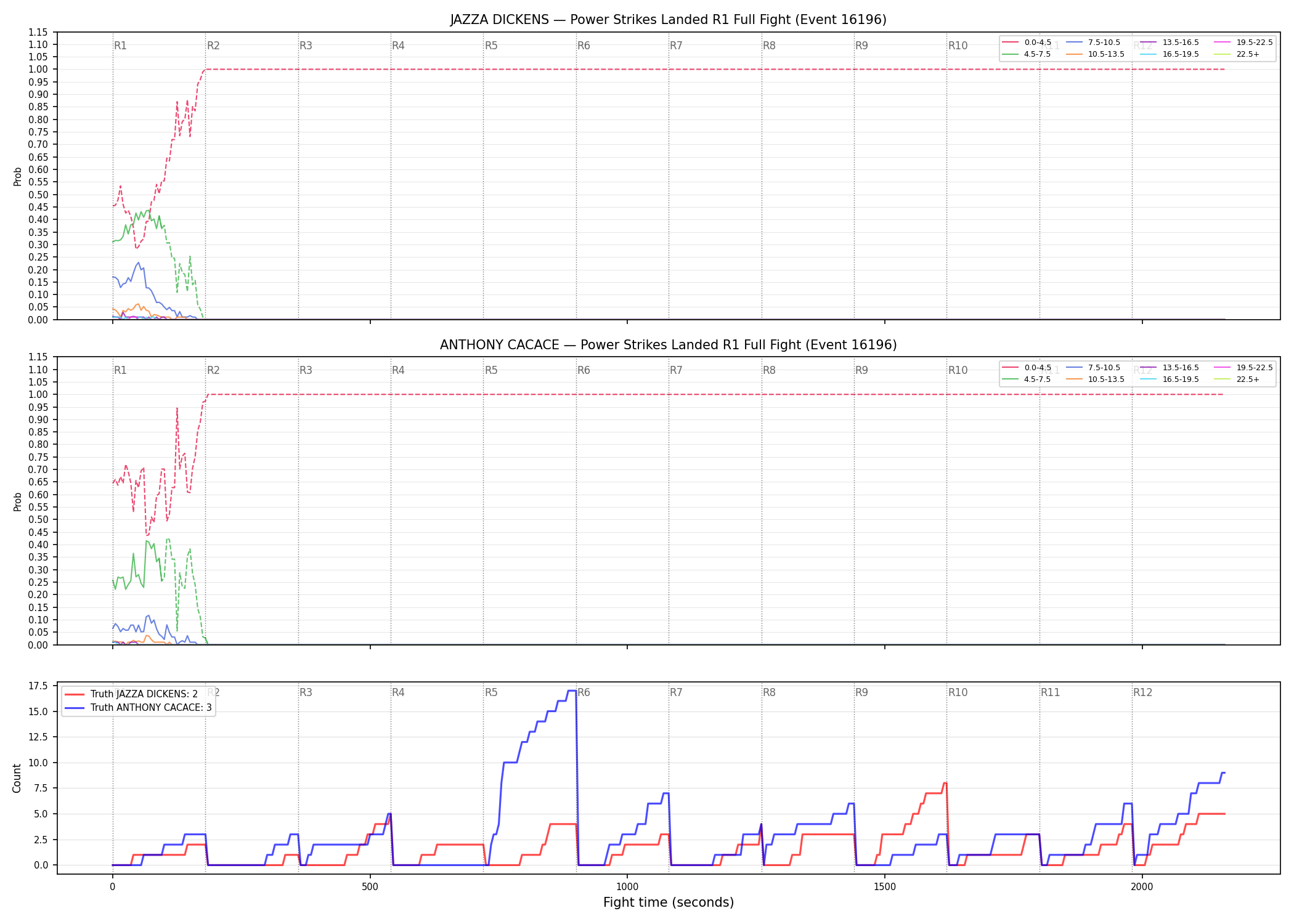Click x-axis tick label 1500

[885, 887]
